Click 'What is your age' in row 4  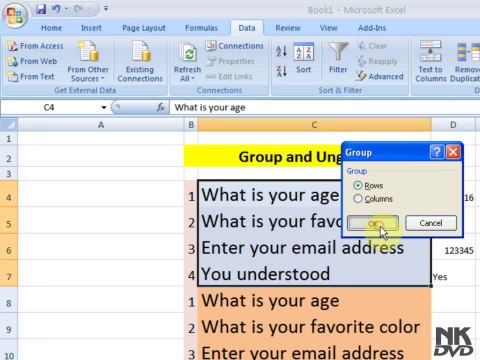[x=270, y=195]
